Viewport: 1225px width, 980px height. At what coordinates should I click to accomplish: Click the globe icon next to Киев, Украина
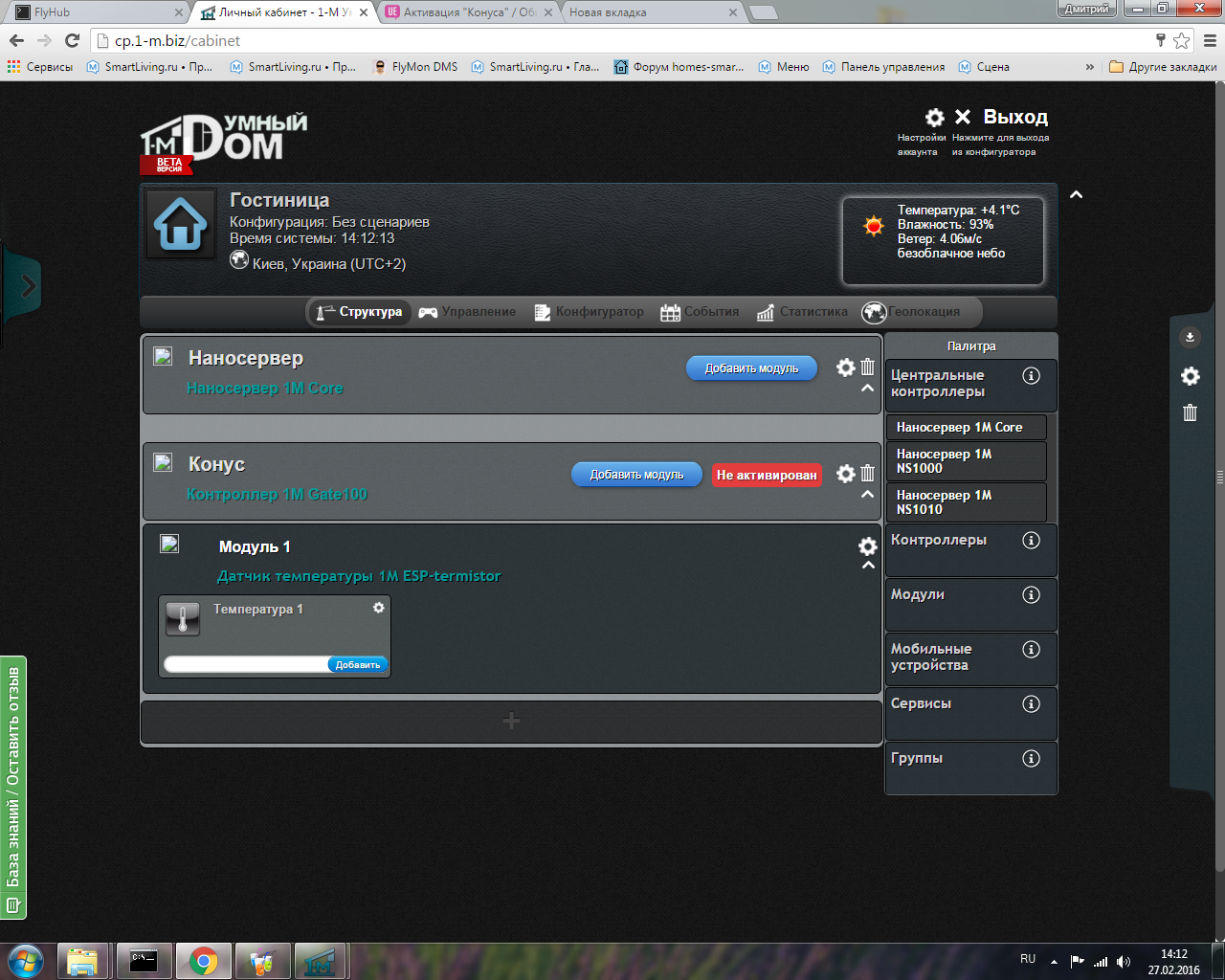(x=239, y=259)
